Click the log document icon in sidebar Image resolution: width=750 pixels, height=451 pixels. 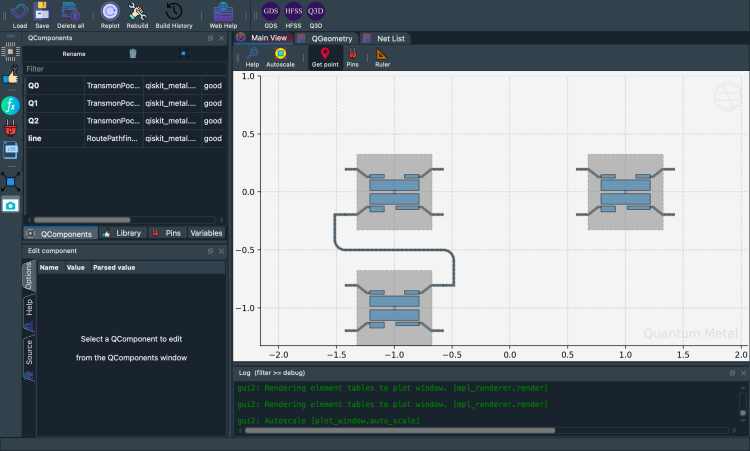(x=11, y=150)
